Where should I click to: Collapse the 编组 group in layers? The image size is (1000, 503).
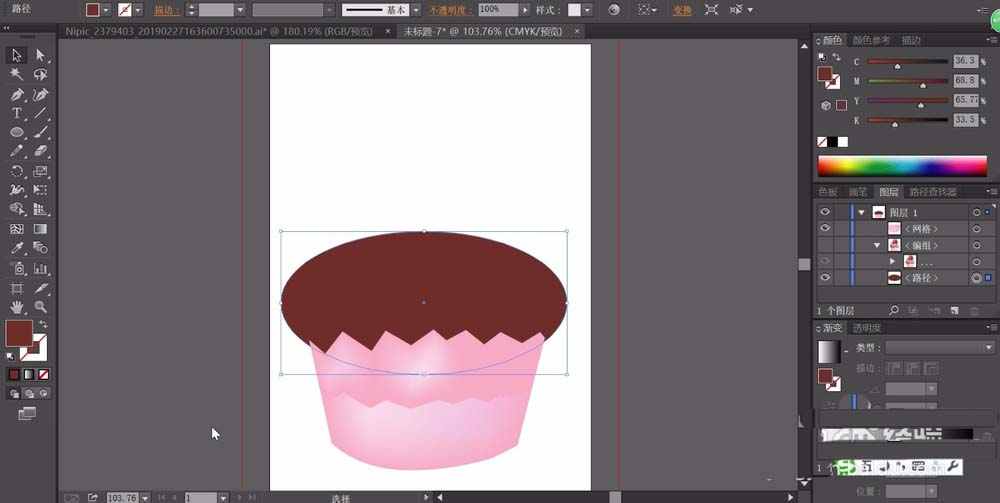pyautogui.click(x=878, y=245)
